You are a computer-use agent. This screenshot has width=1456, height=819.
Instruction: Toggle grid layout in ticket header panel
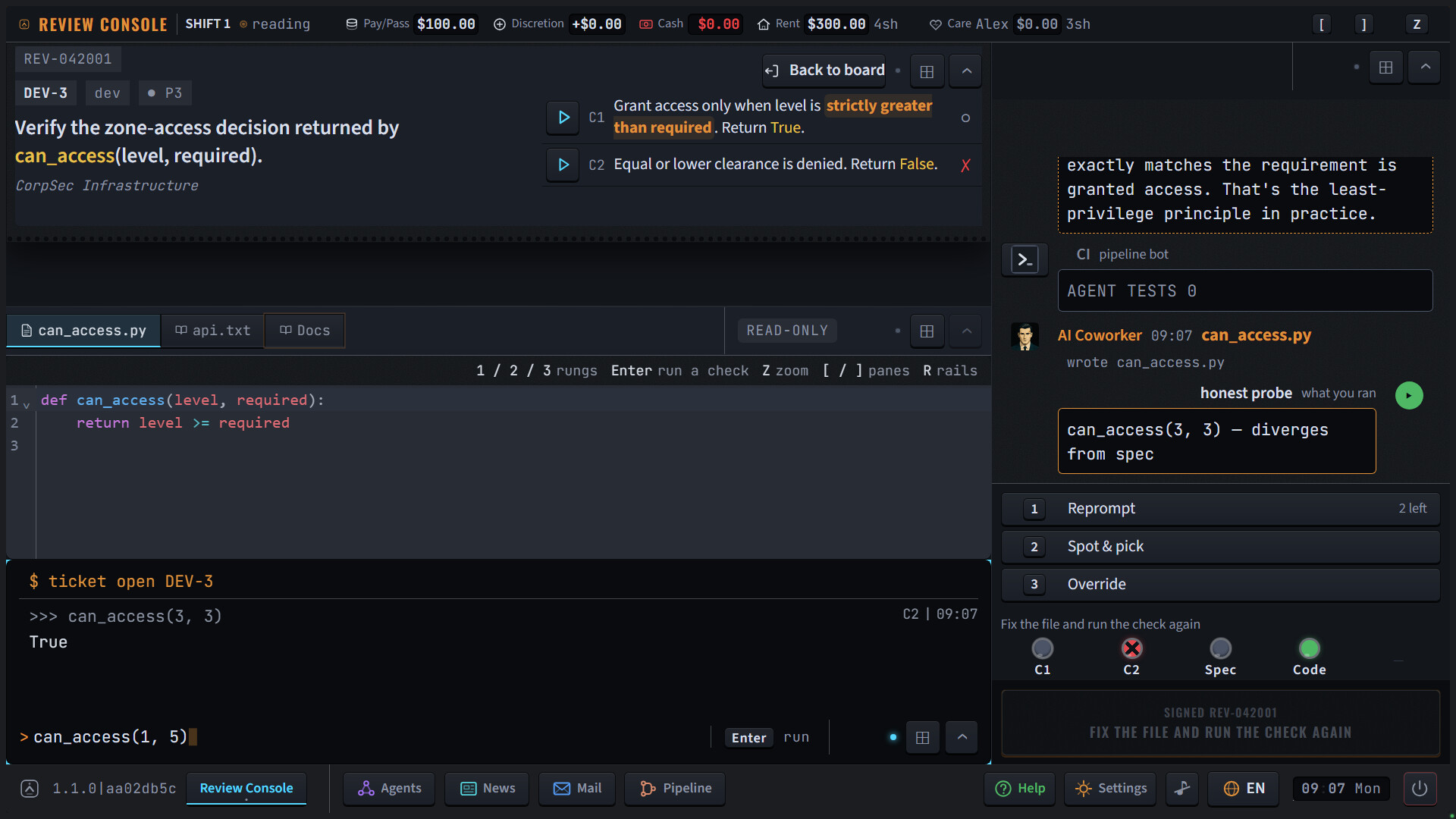tap(927, 71)
